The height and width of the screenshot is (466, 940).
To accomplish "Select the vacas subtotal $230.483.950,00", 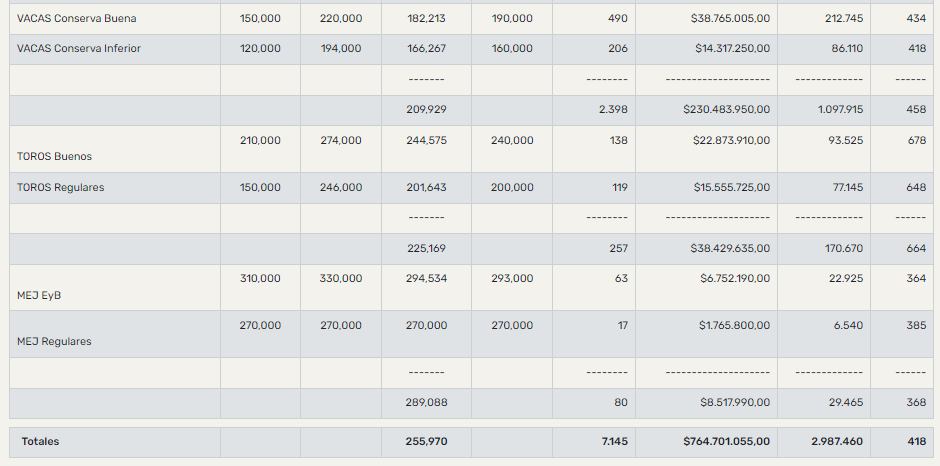I will 718,110.
